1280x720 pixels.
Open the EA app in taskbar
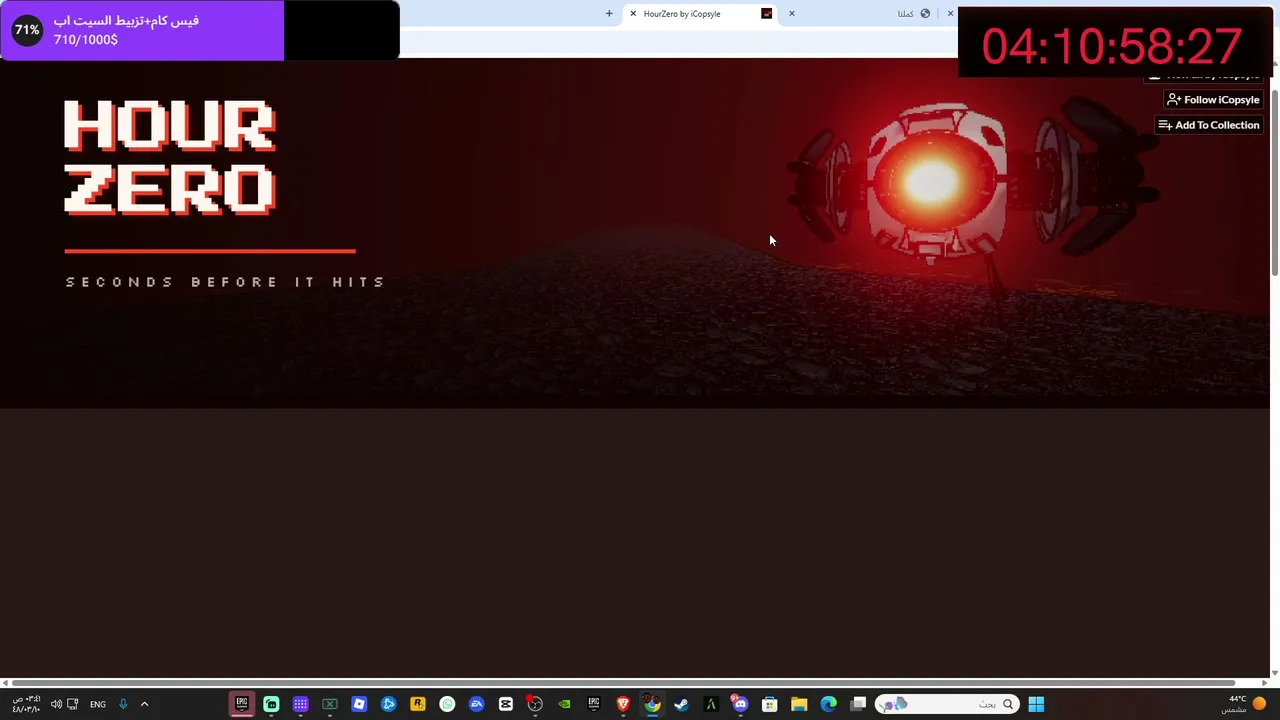(x=476, y=704)
